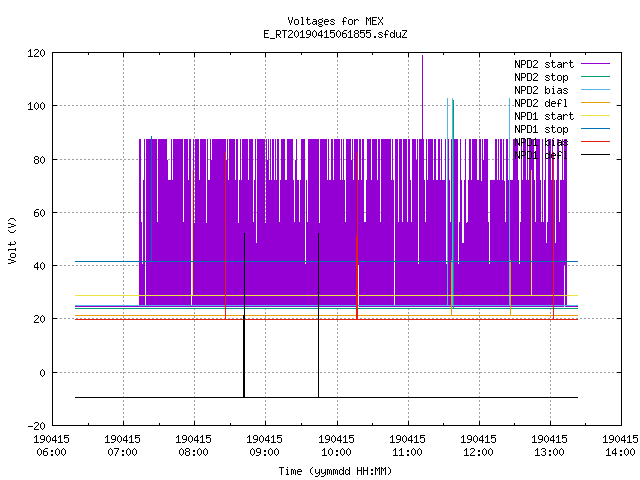Click the 100 y-axis tick label
The width and height of the screenshot is (640, 480).
point(36,106)
